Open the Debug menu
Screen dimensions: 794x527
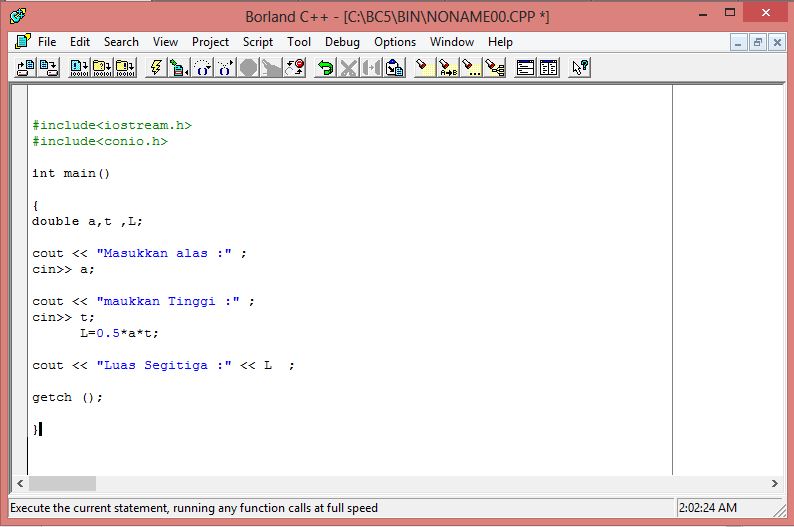coord(342,42)
